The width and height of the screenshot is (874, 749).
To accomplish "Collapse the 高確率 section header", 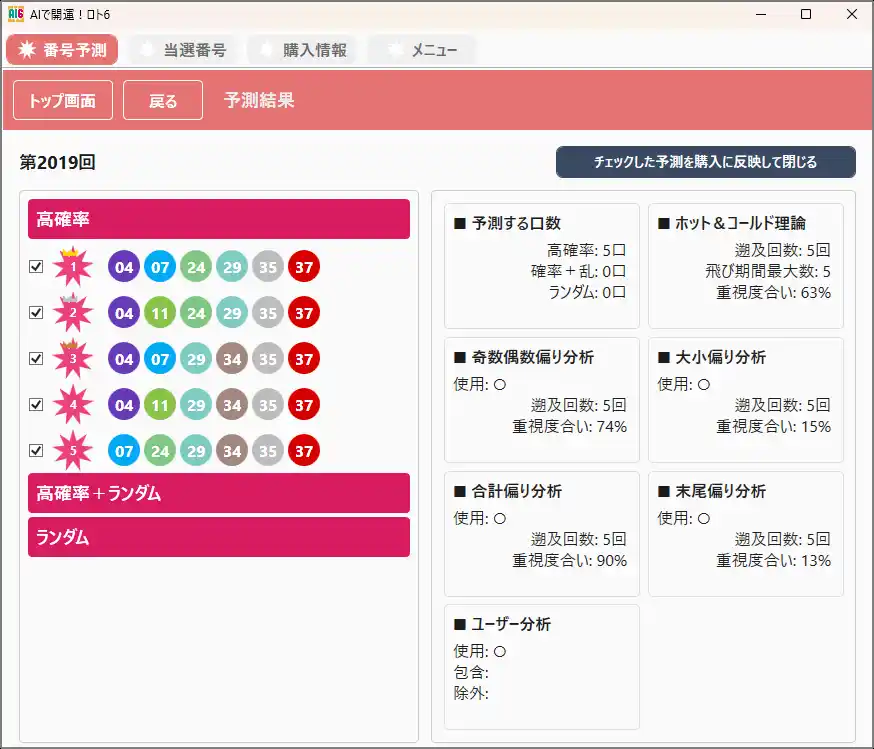I will [219, 219].
